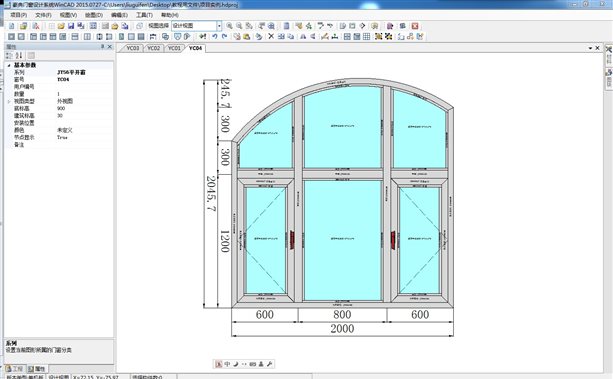Click the undo arrow icon
The height and width of the screenshot is (379, 613).
pos(215,36)
